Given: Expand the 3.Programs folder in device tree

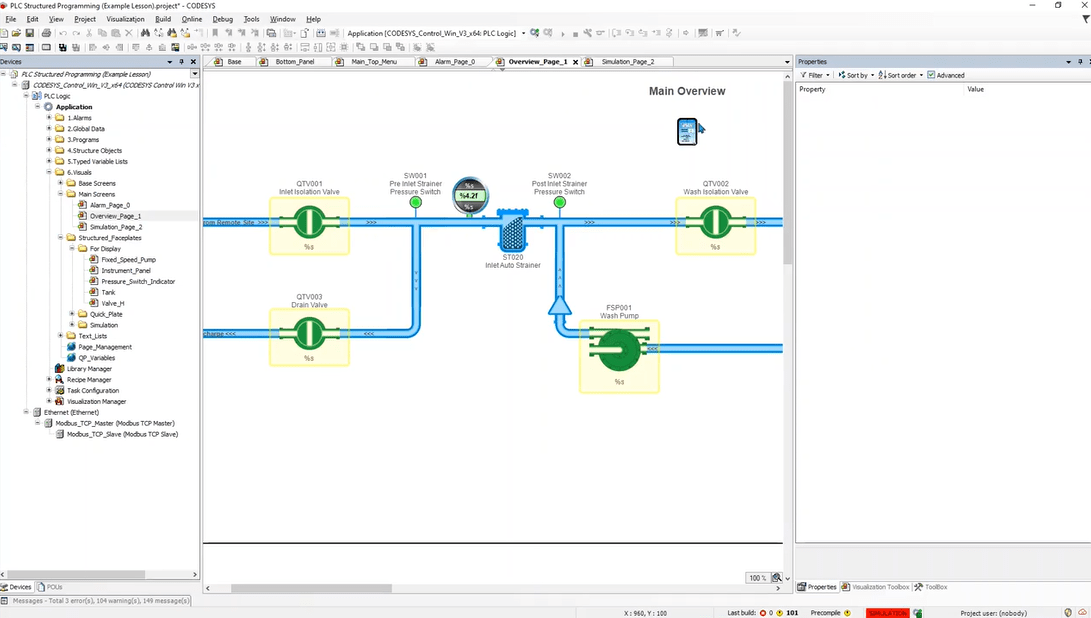Looking at the screenshot, I should (49, 139).
